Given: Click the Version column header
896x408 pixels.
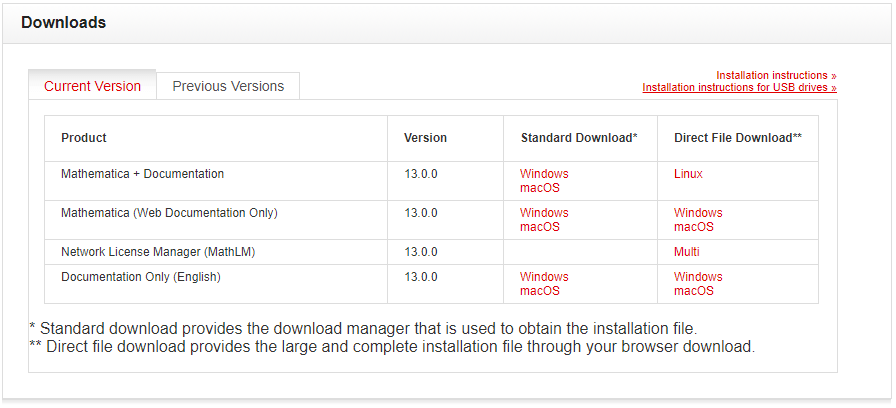Looking at the screenshot, I should click(x=425, y=138).
